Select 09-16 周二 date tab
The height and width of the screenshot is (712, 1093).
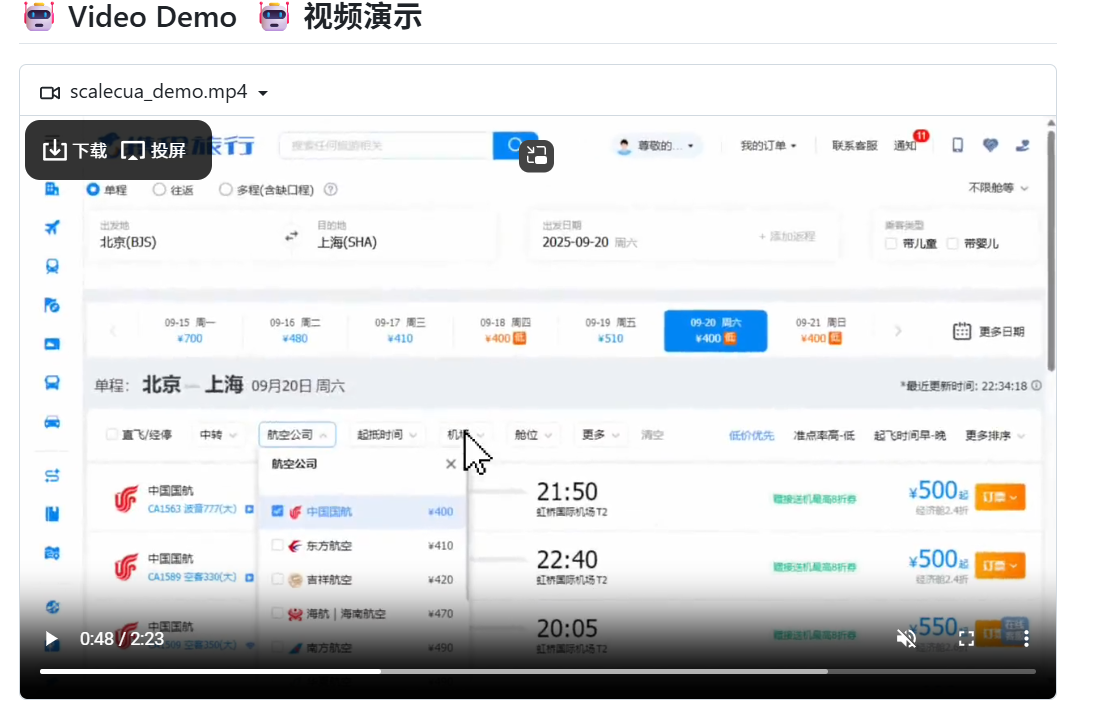coord(295,331)
